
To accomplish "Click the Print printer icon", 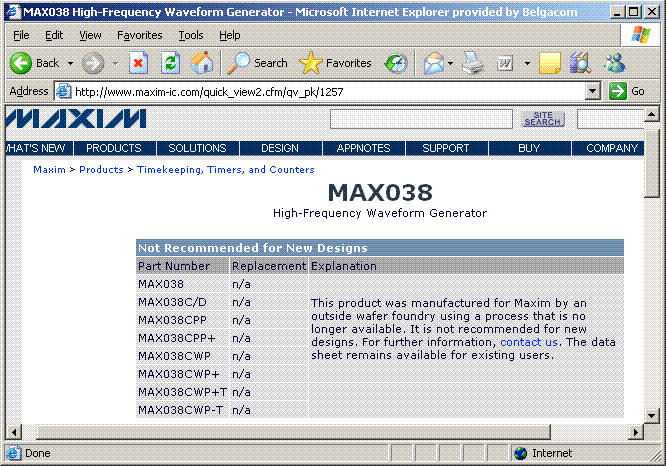I will 473,63.
